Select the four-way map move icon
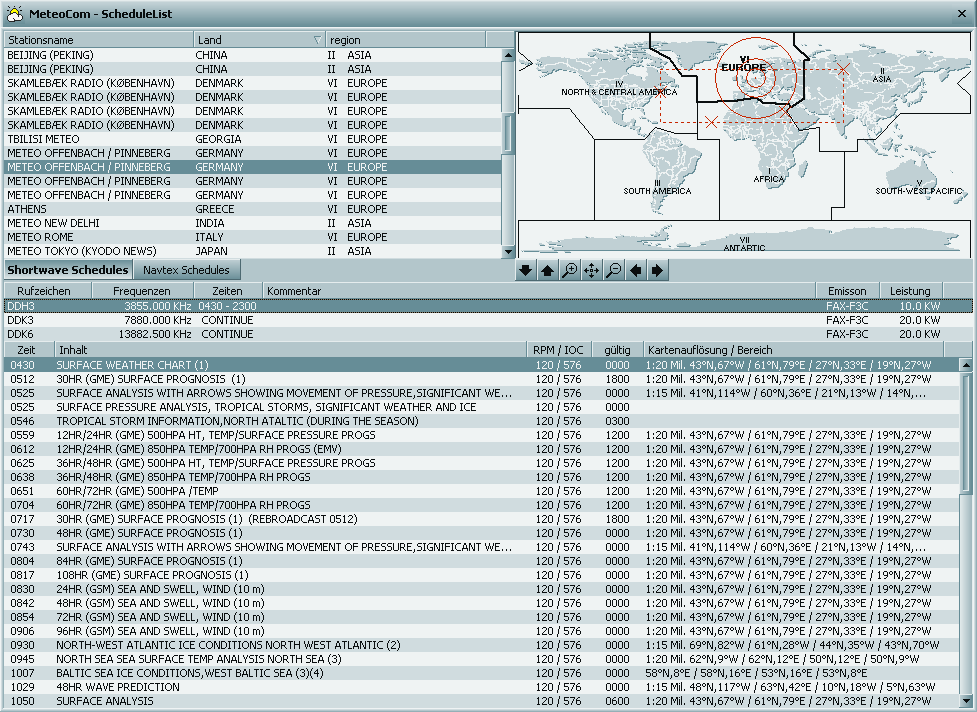 pyautogui.click(x=591, y=271)
